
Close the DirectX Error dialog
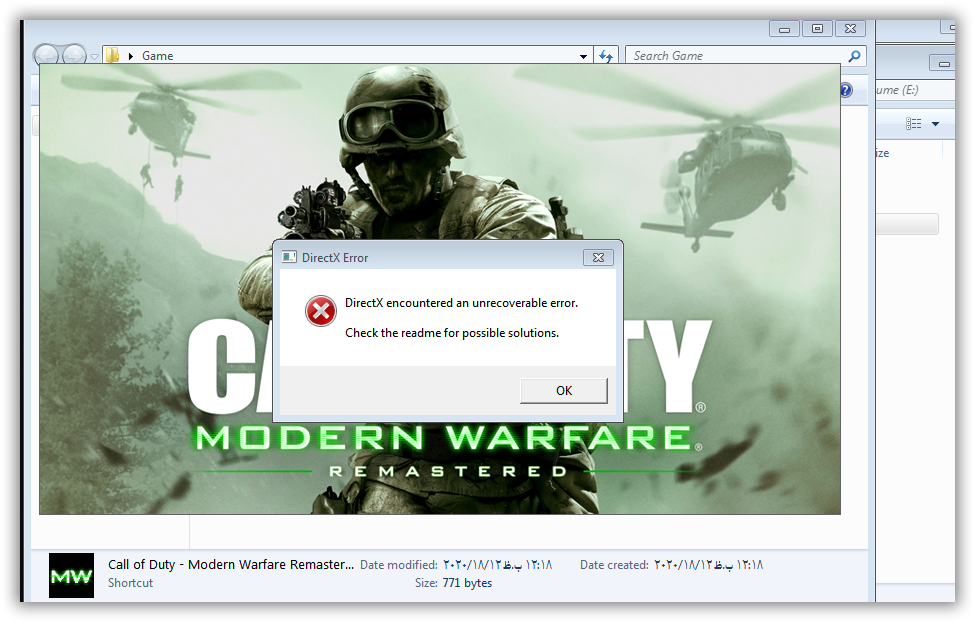pyautogui.click(x=598, y=258)
